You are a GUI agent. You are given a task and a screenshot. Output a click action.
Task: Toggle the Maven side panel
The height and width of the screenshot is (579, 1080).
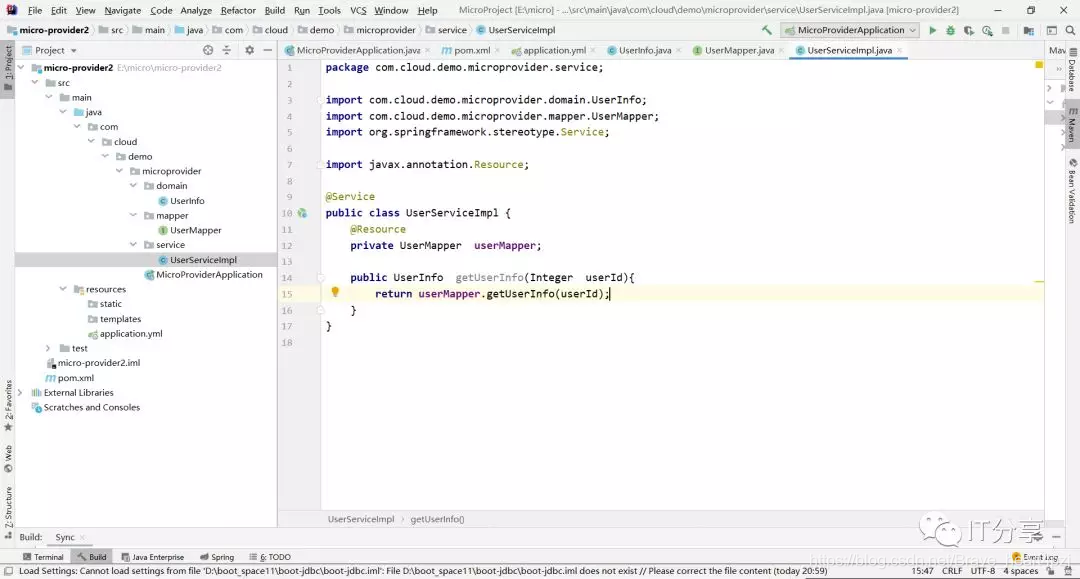coord(1072,125)
